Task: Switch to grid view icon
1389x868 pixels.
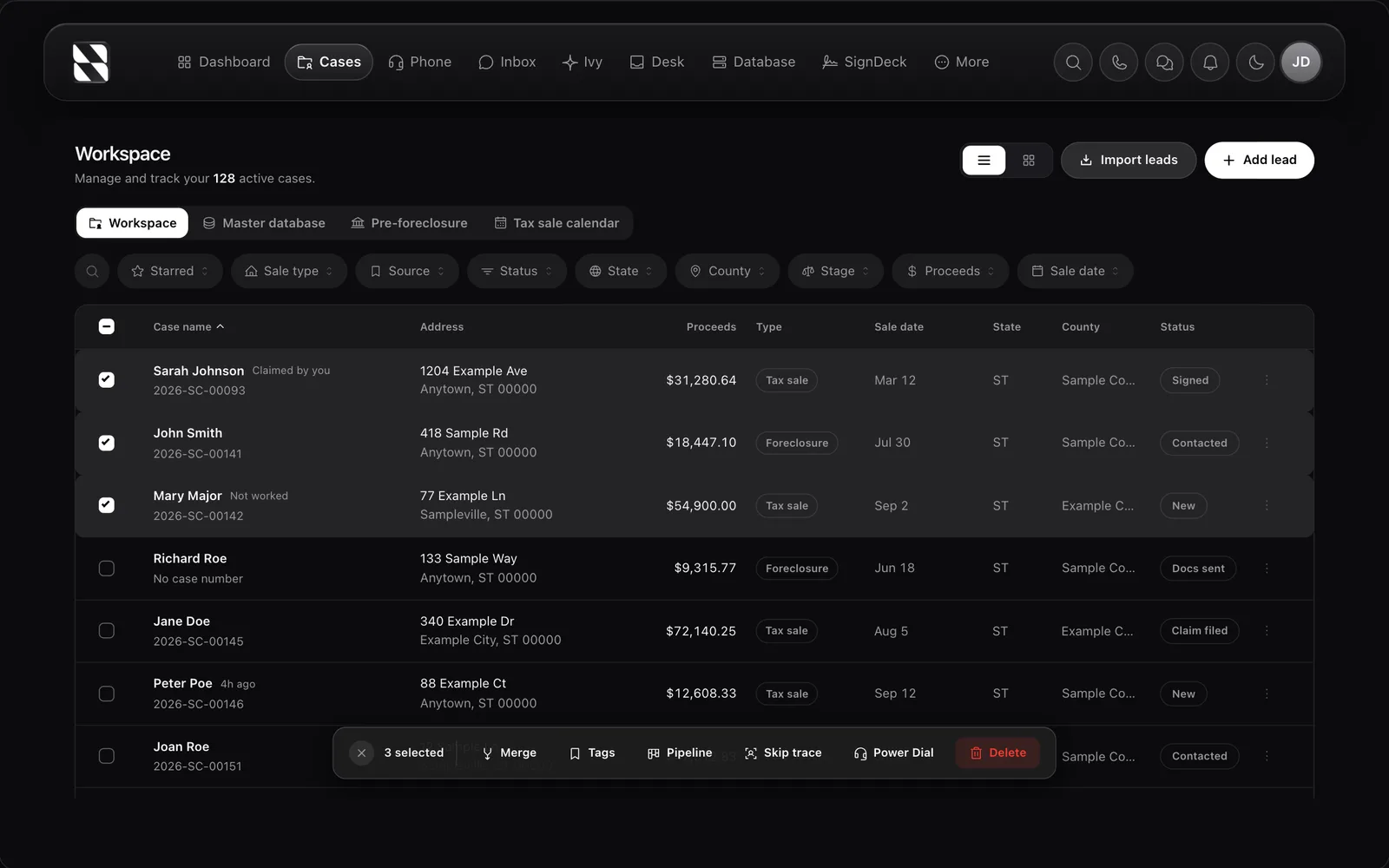Action: click(x=1029, y=161)
